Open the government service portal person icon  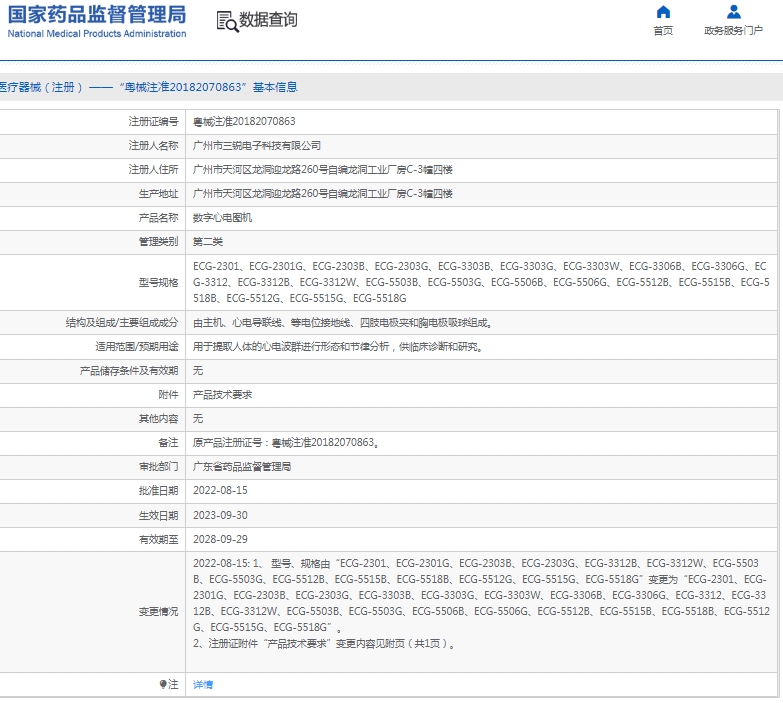click(734, 11)
